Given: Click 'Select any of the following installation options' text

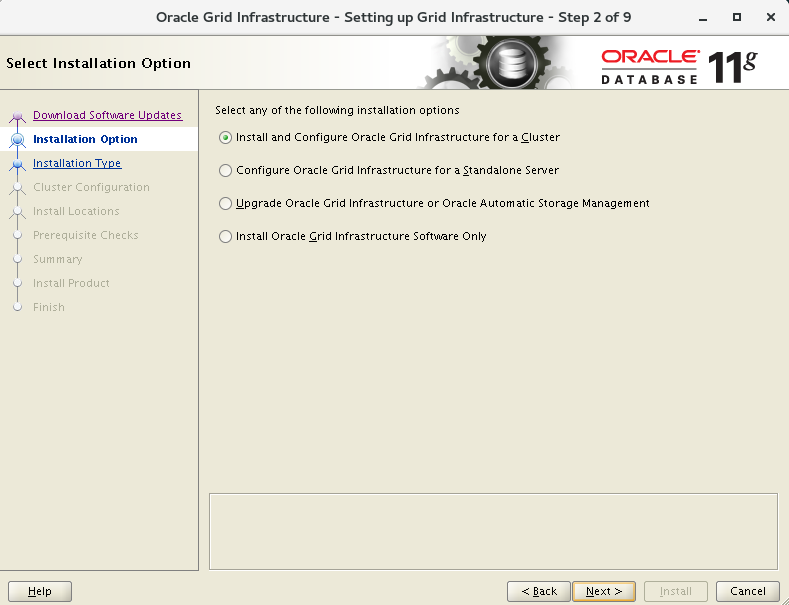Looking at the screenshot, I should (x=337, y=110).
